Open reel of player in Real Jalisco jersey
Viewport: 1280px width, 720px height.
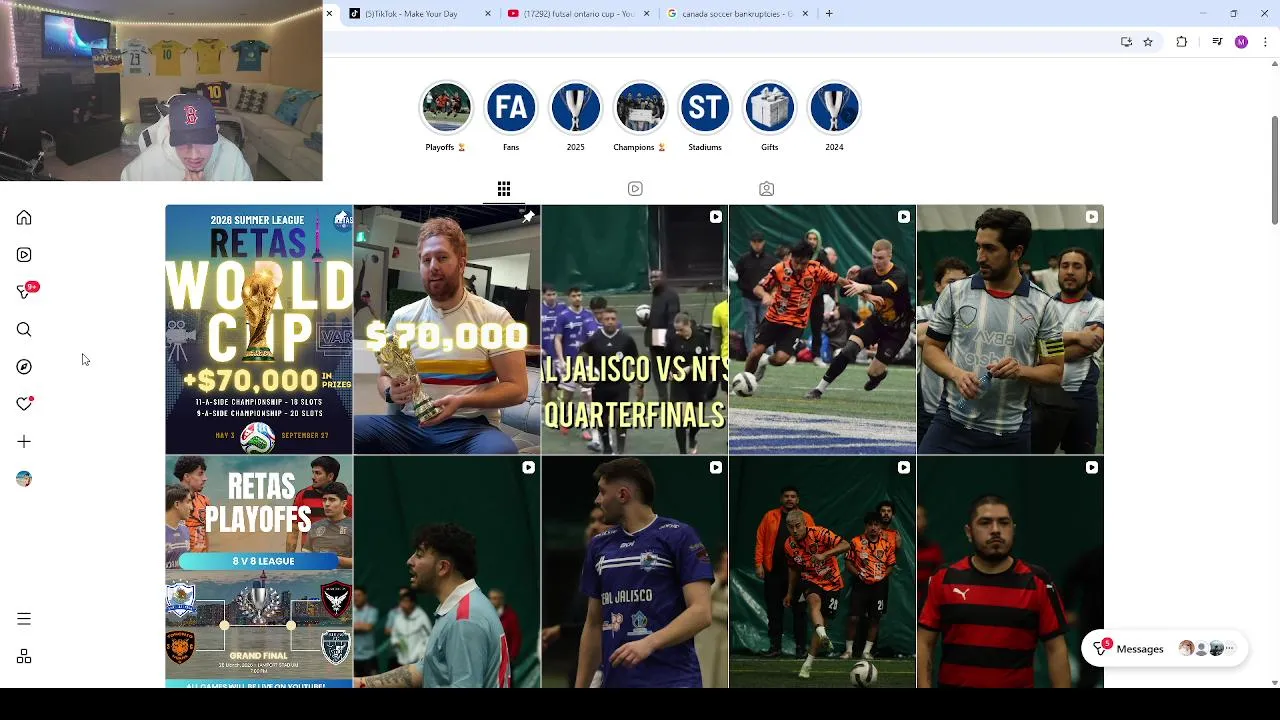click(x=635, y=572)
